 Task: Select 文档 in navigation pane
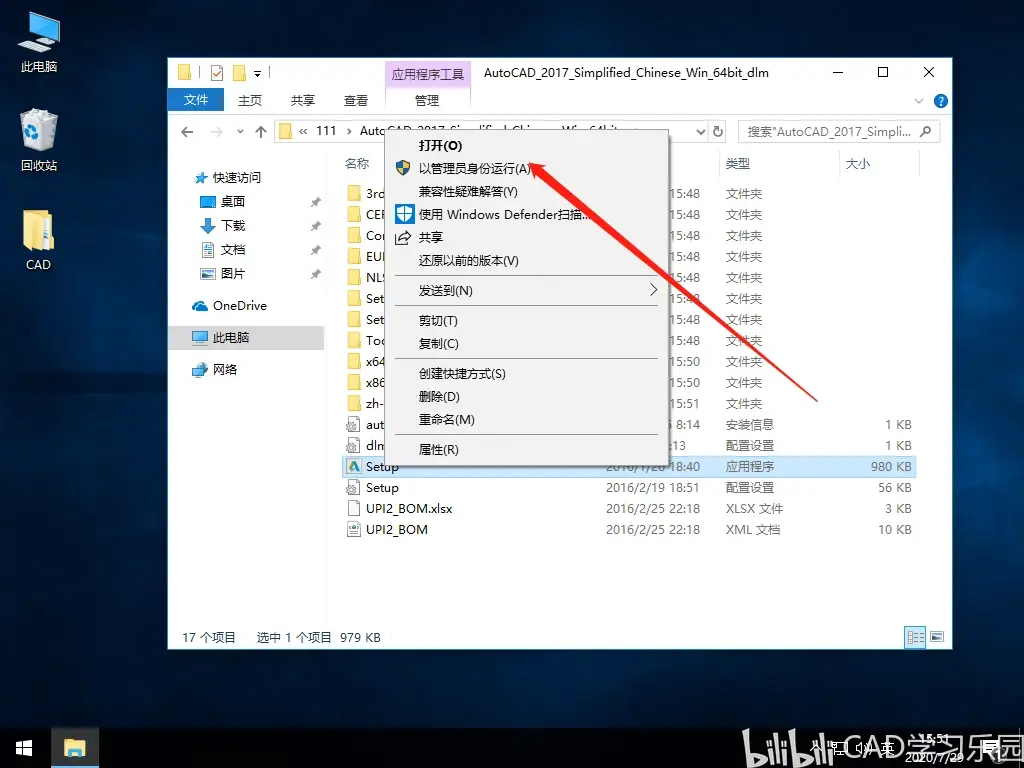(223, 250)
